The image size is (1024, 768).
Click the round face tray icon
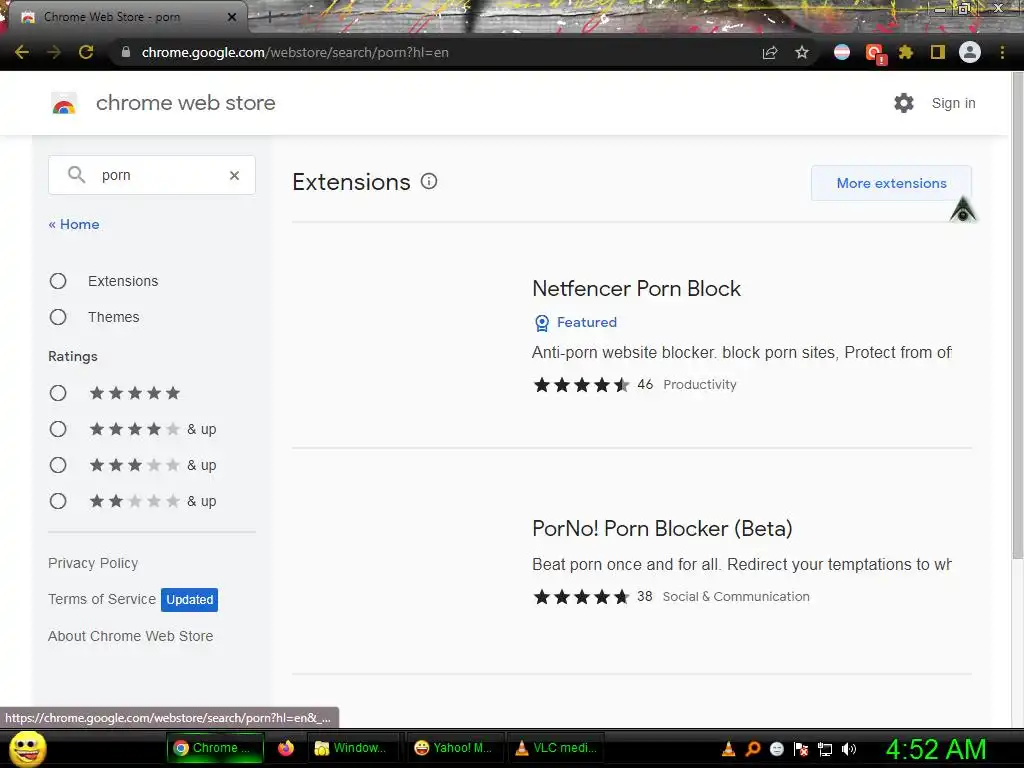click(x=776, y=749)
